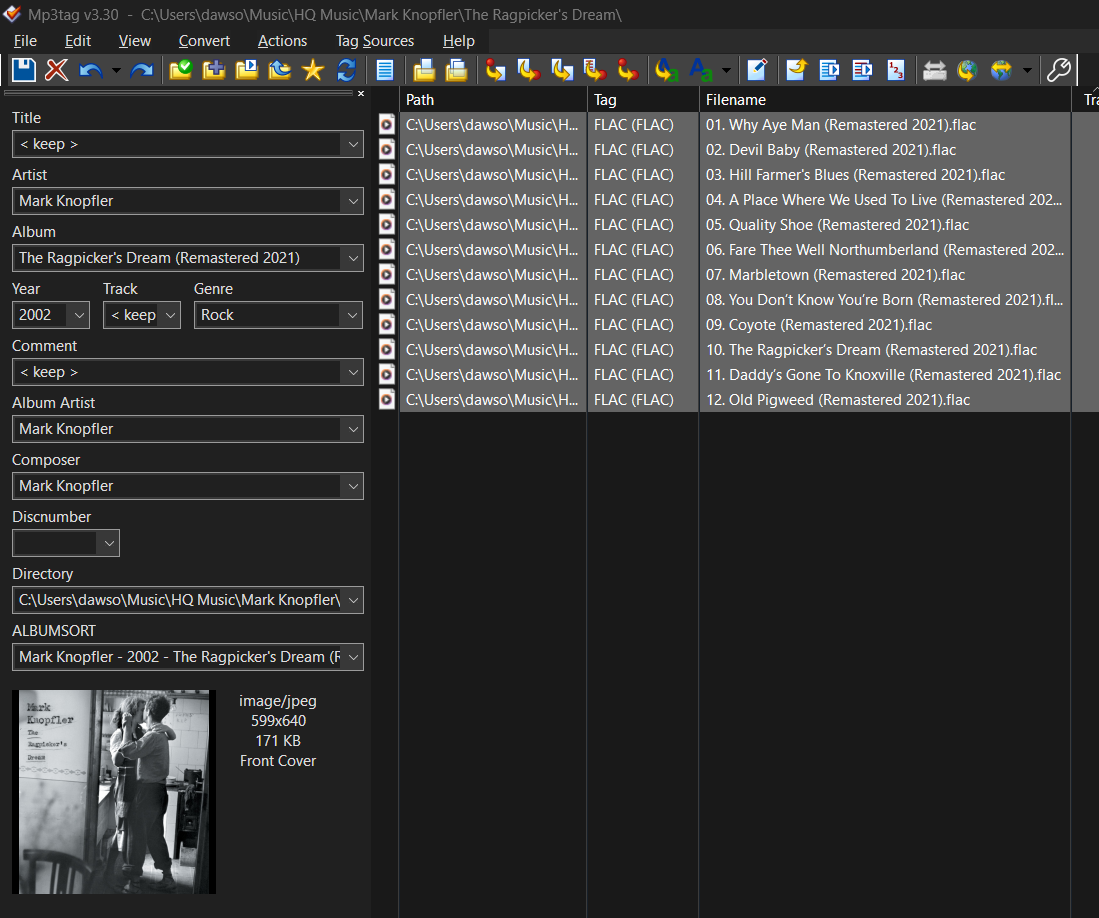The image size is (1099, 918).
Task: Click the Ragpicker's Dream album cover art
Action: tap(114, 792)
